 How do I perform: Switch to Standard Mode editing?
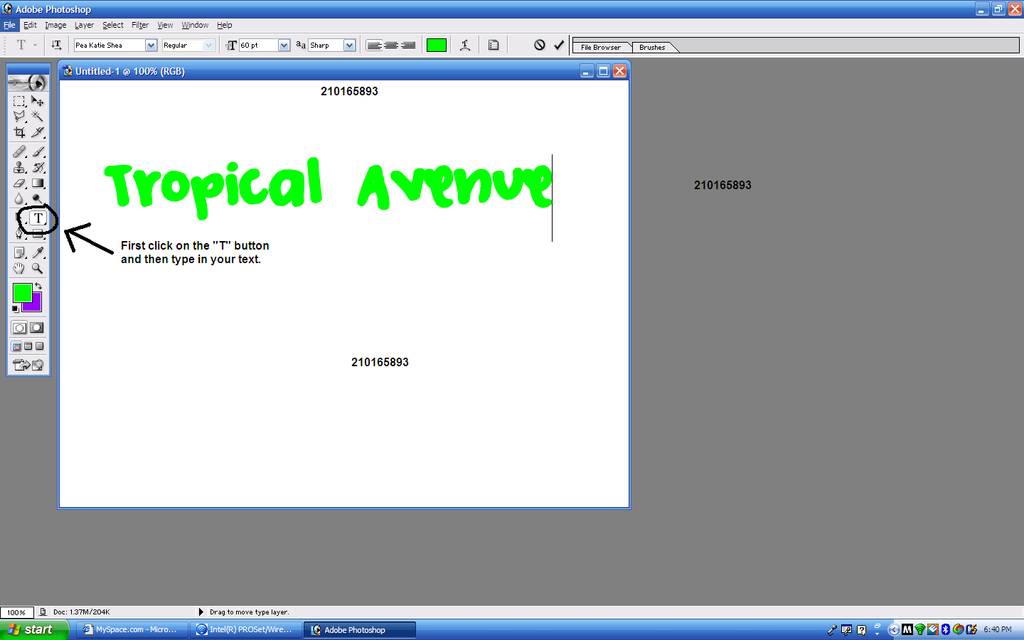point(20,328)
